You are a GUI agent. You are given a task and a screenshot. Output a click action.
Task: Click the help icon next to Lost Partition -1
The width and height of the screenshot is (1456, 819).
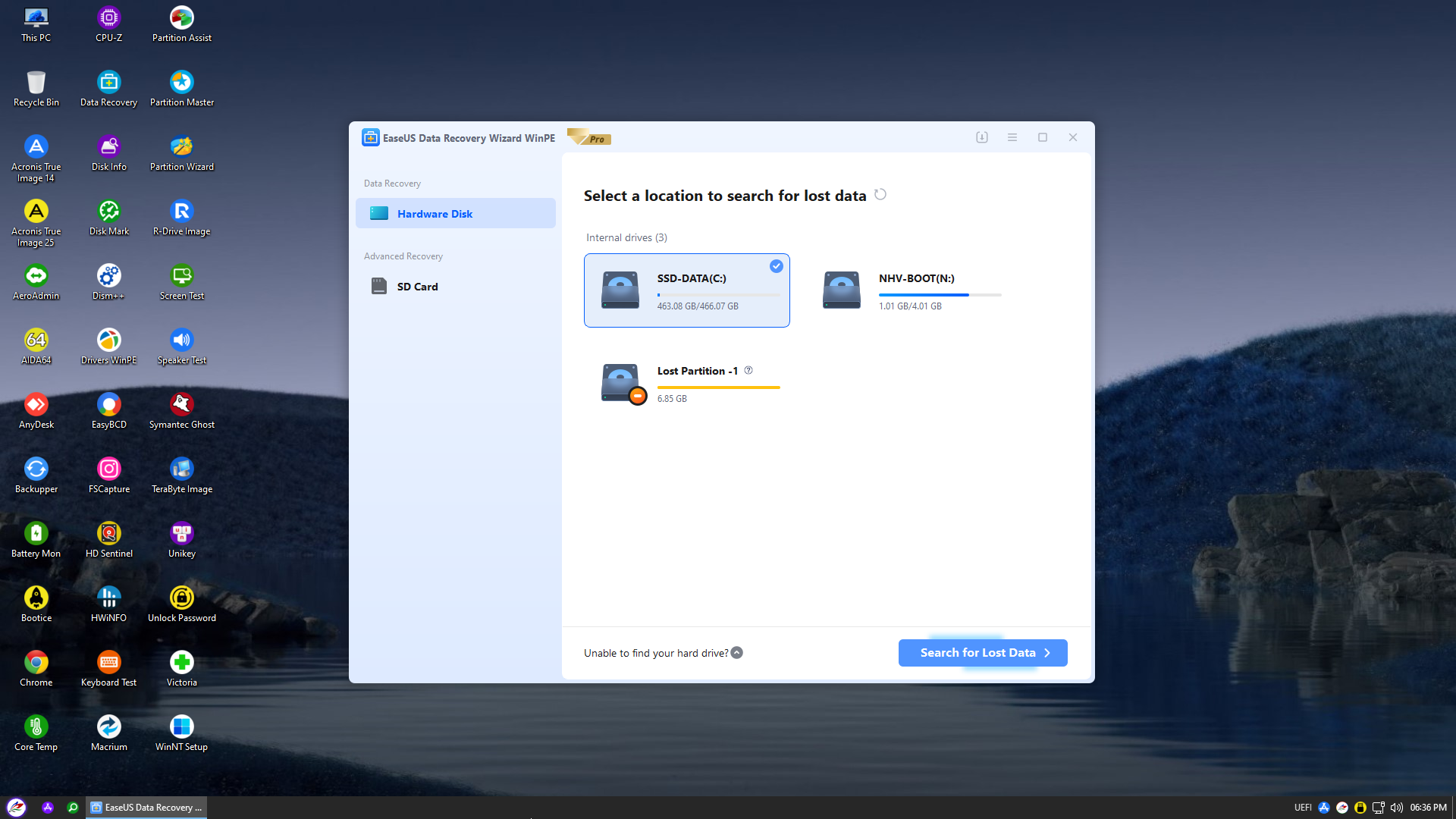tap(748, 370)
